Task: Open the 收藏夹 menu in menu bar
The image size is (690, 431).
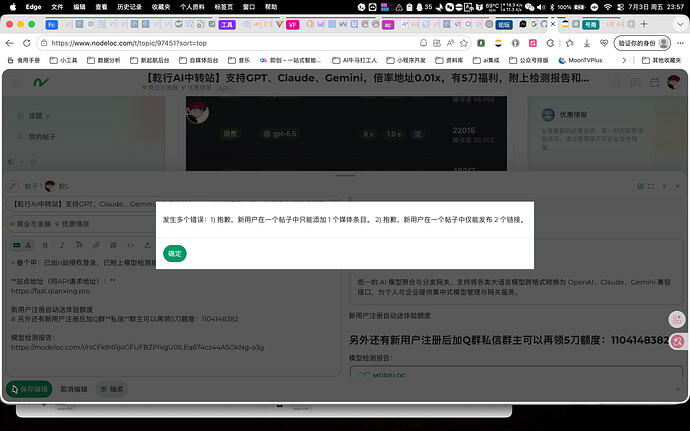Action: (x=161, y=7)
